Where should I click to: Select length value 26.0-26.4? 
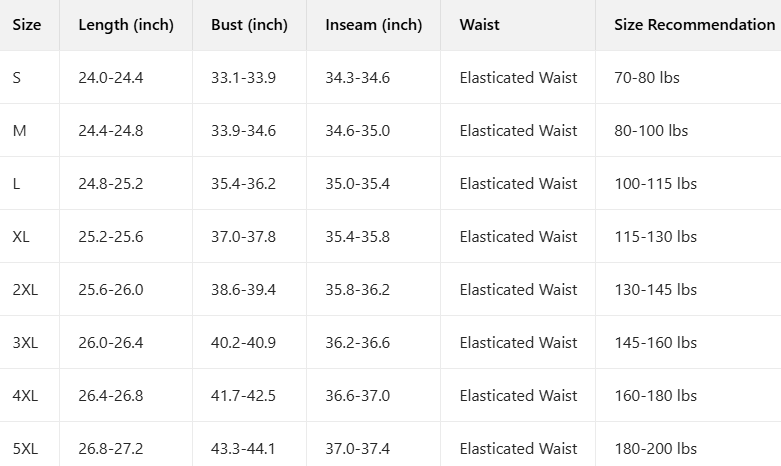[111, 343]
